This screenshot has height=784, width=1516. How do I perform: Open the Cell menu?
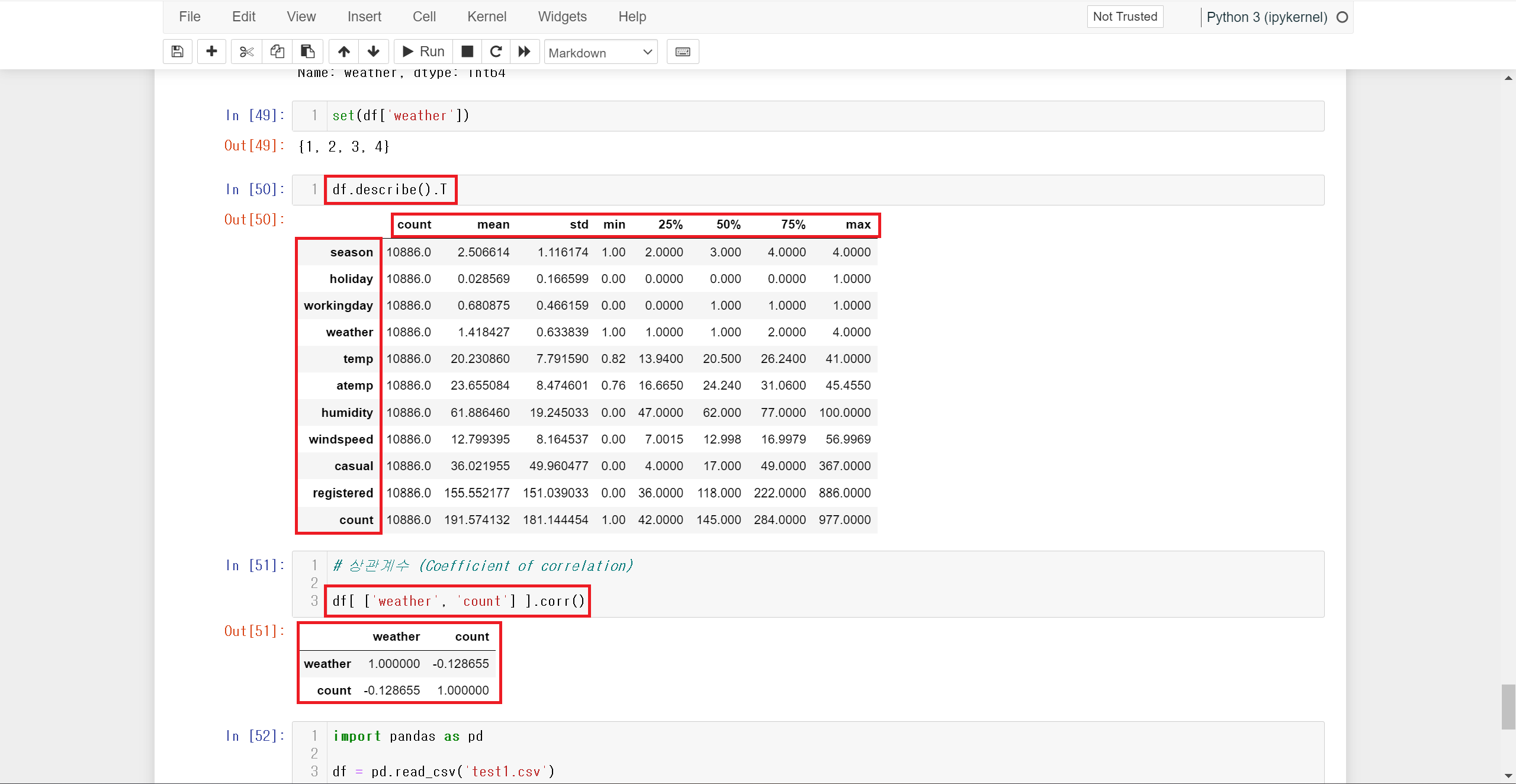(424, 17)
